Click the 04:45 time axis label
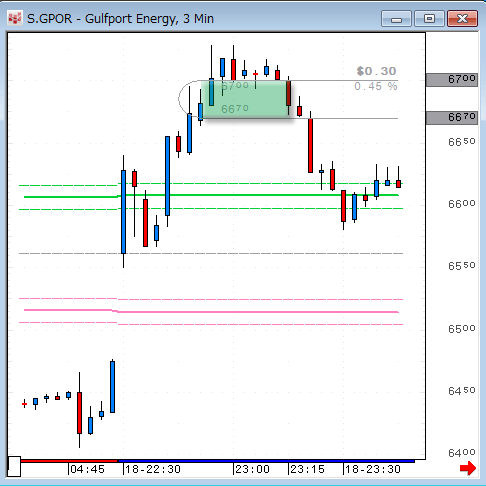This screenshot has height=486, width=486. click(x=87, y=469)
